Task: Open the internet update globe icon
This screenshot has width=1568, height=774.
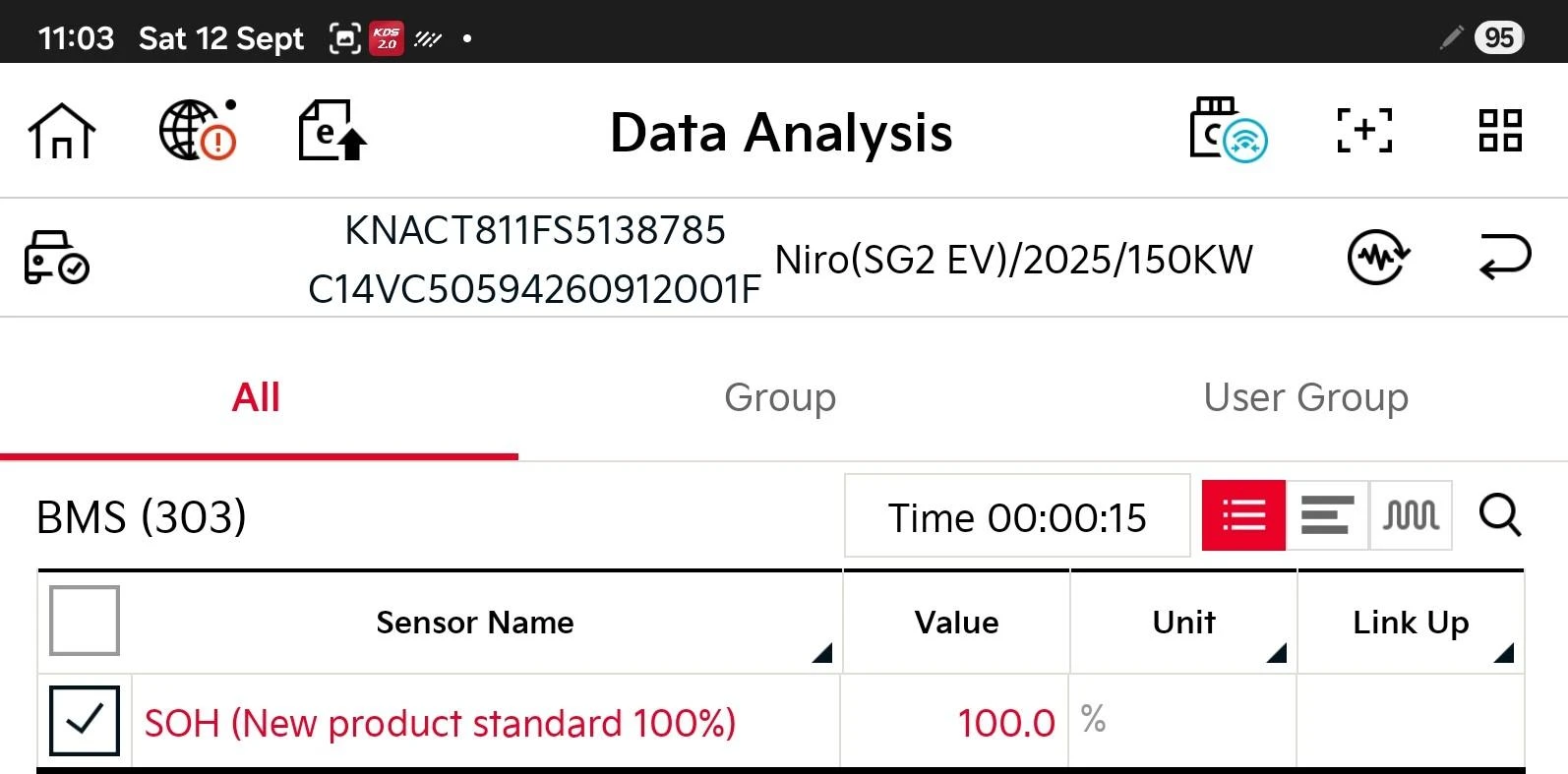Action: tap(198, 131)
